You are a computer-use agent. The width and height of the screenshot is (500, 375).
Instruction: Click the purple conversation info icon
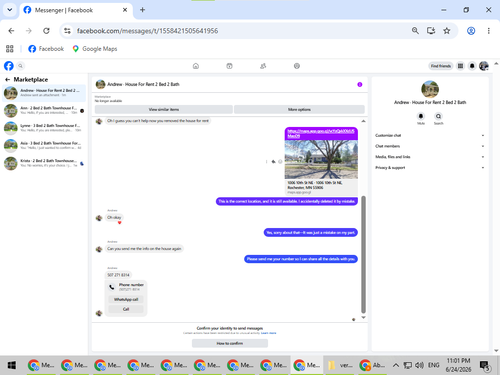click(360, 84)
